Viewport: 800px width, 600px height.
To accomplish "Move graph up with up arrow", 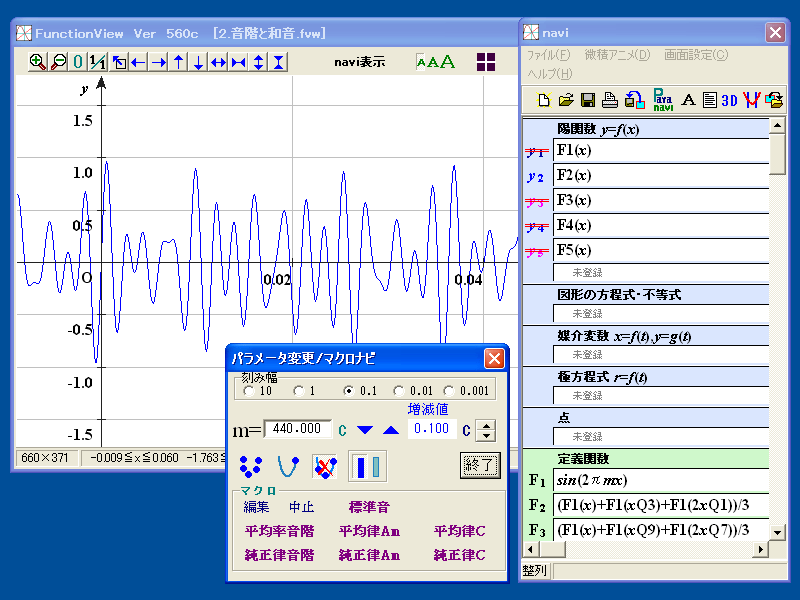I will coord(179,62).
